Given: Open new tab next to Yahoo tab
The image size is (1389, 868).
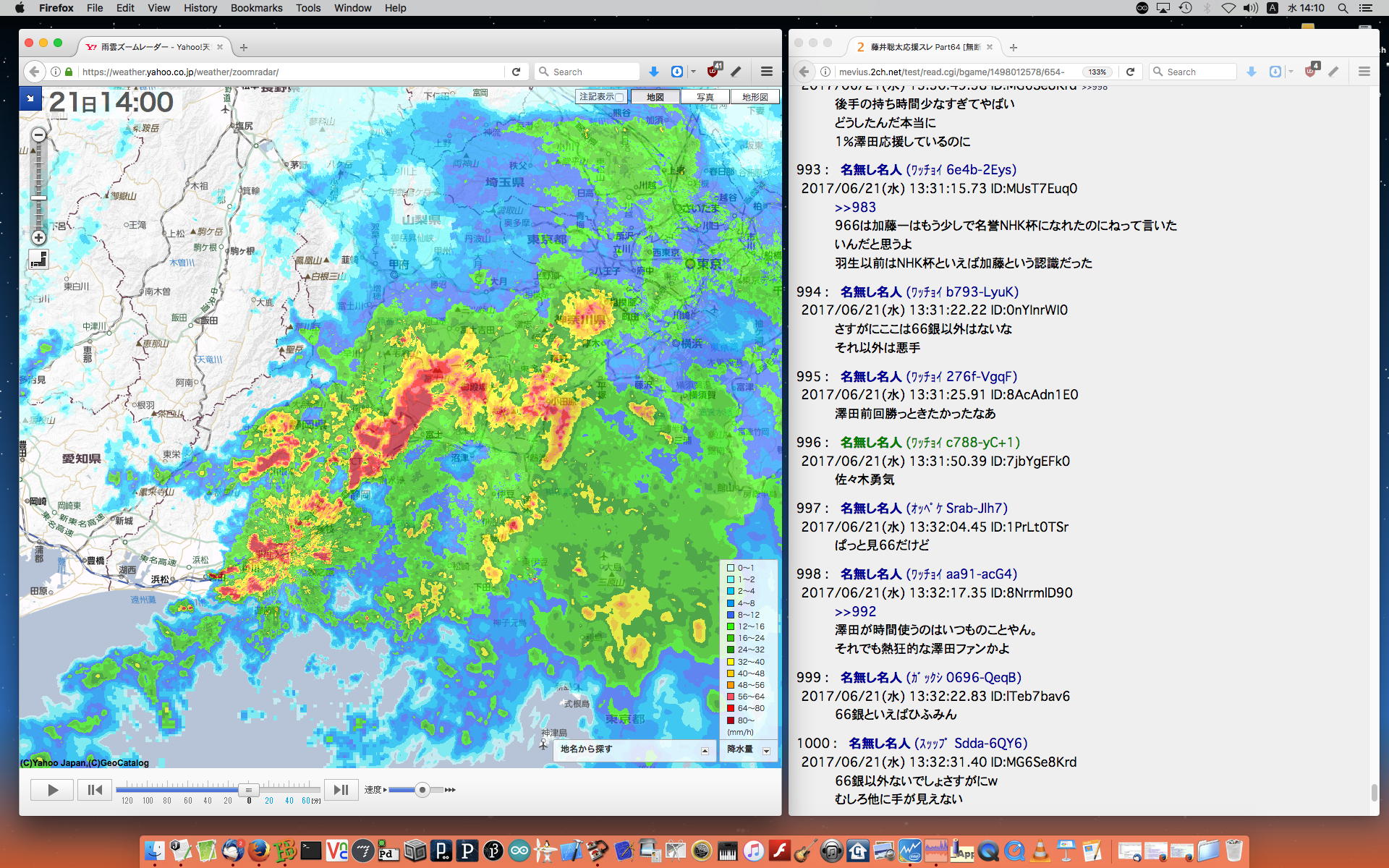Looking at the screenshot, I should point(244,47).
